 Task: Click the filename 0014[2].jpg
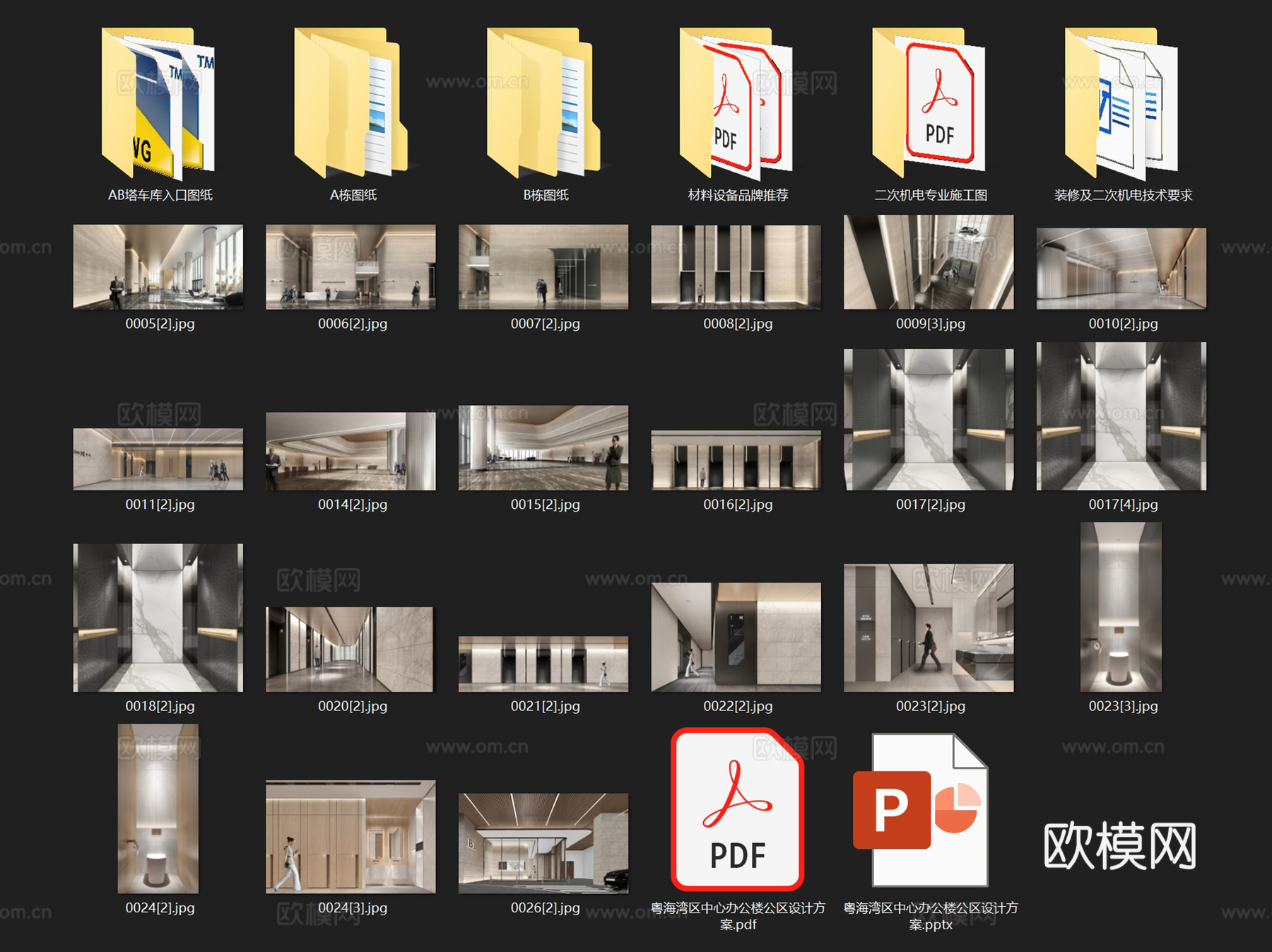click(353, 505)
